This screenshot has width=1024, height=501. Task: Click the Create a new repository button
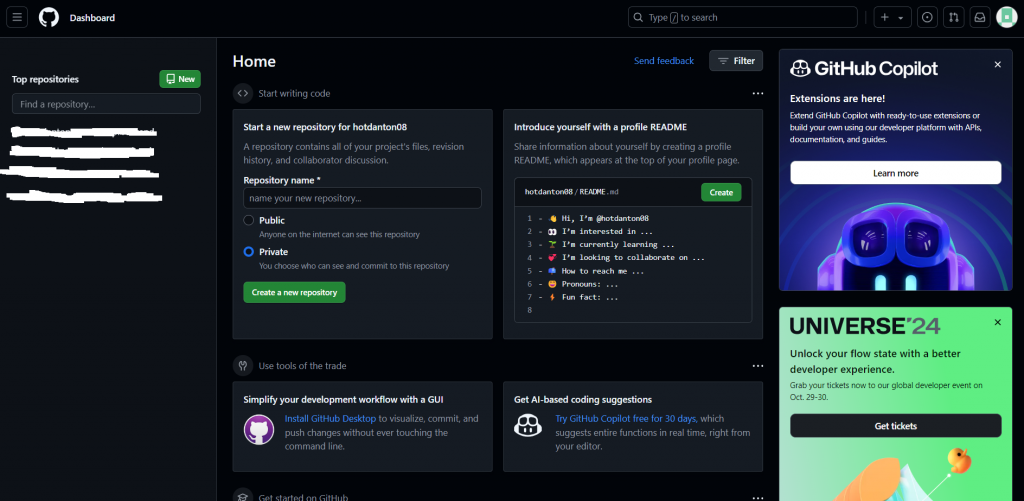294,292
